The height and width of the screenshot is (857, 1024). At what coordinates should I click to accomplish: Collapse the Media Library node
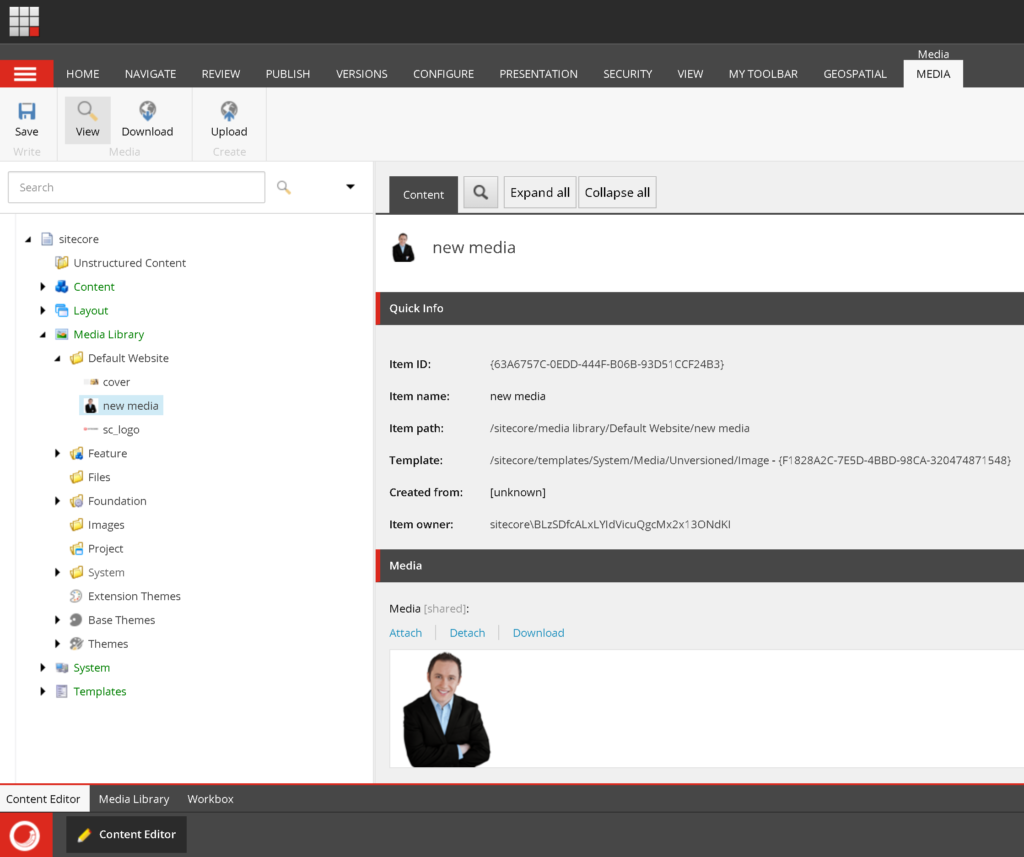(x=43, y=334)
